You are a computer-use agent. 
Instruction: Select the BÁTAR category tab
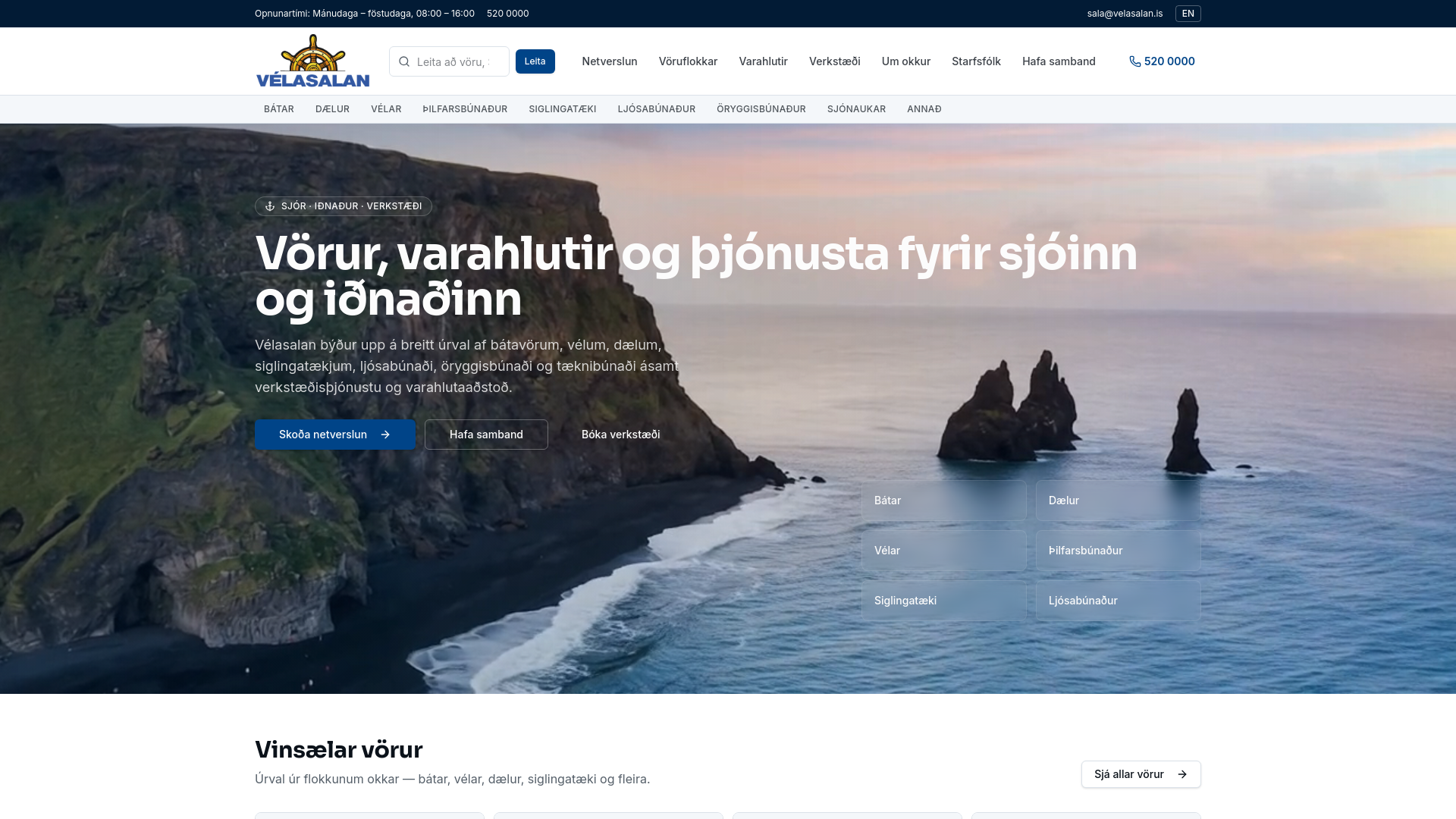[279, 109]
